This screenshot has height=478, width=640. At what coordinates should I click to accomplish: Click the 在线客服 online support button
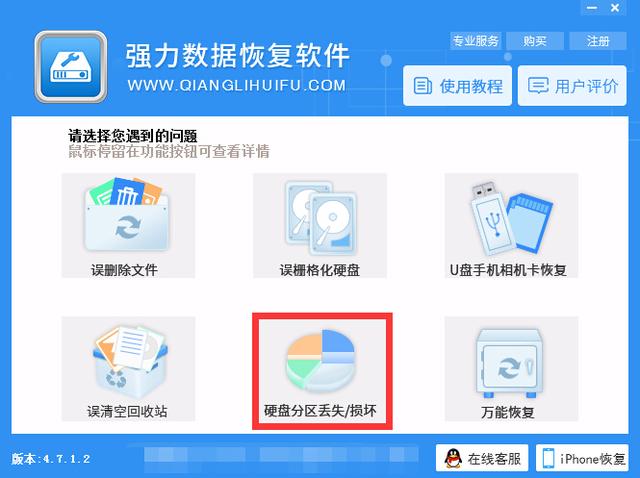[482, 458]
